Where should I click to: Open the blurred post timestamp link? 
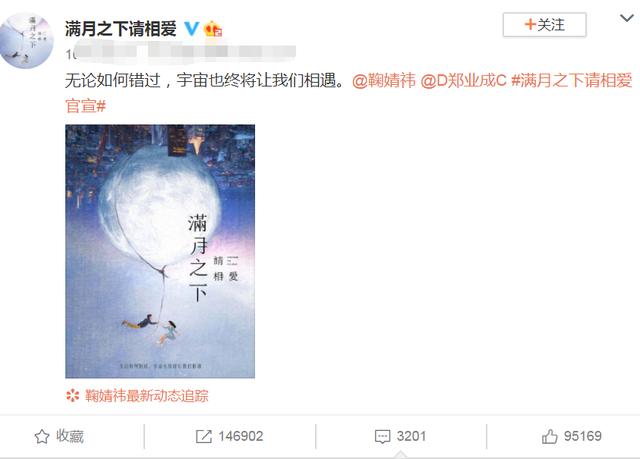click(x=180, y=53)
